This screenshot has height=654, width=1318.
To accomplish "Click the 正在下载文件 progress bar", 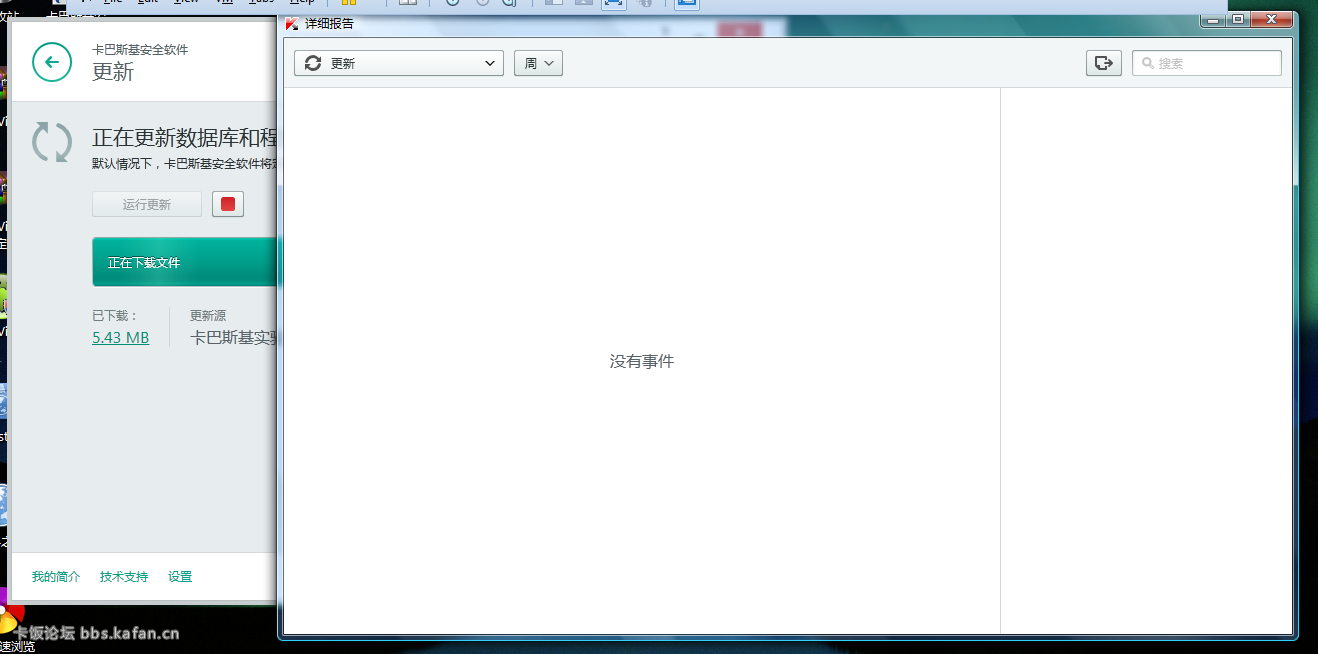I will pos(185,262).
